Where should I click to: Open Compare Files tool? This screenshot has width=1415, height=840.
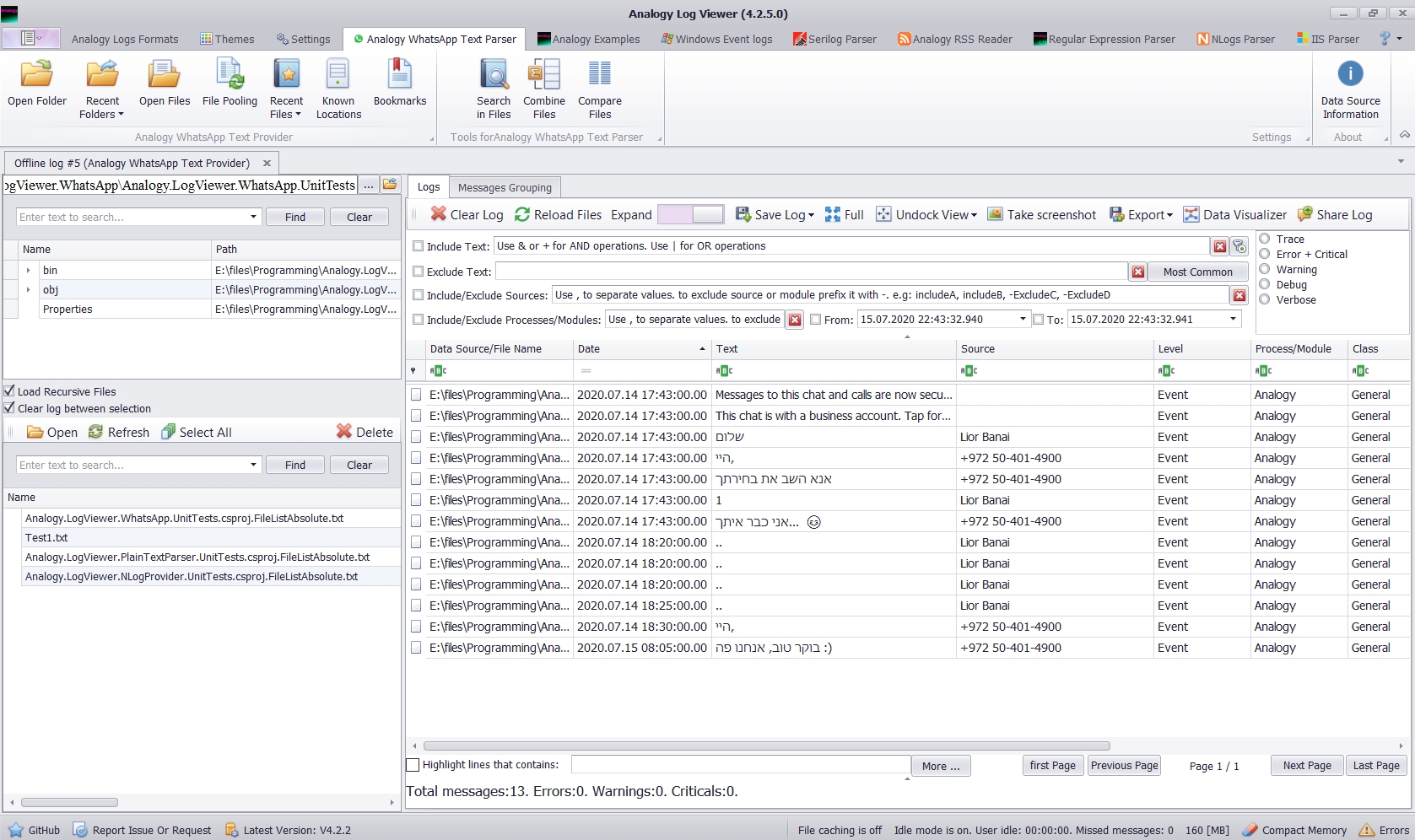pos(600,89)
